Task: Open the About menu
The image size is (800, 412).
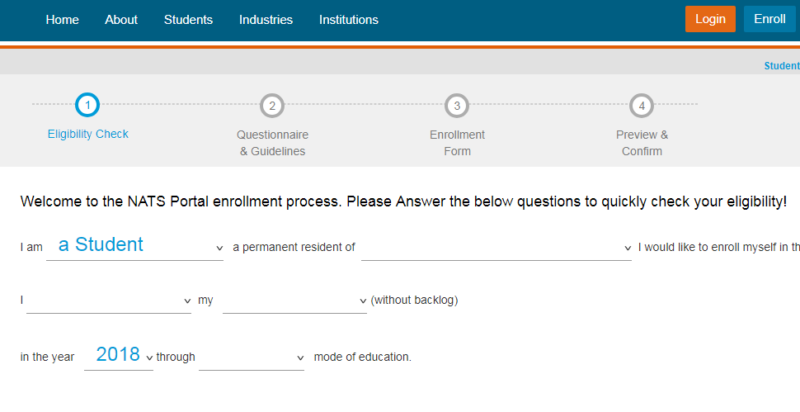Action: (121, 20)
